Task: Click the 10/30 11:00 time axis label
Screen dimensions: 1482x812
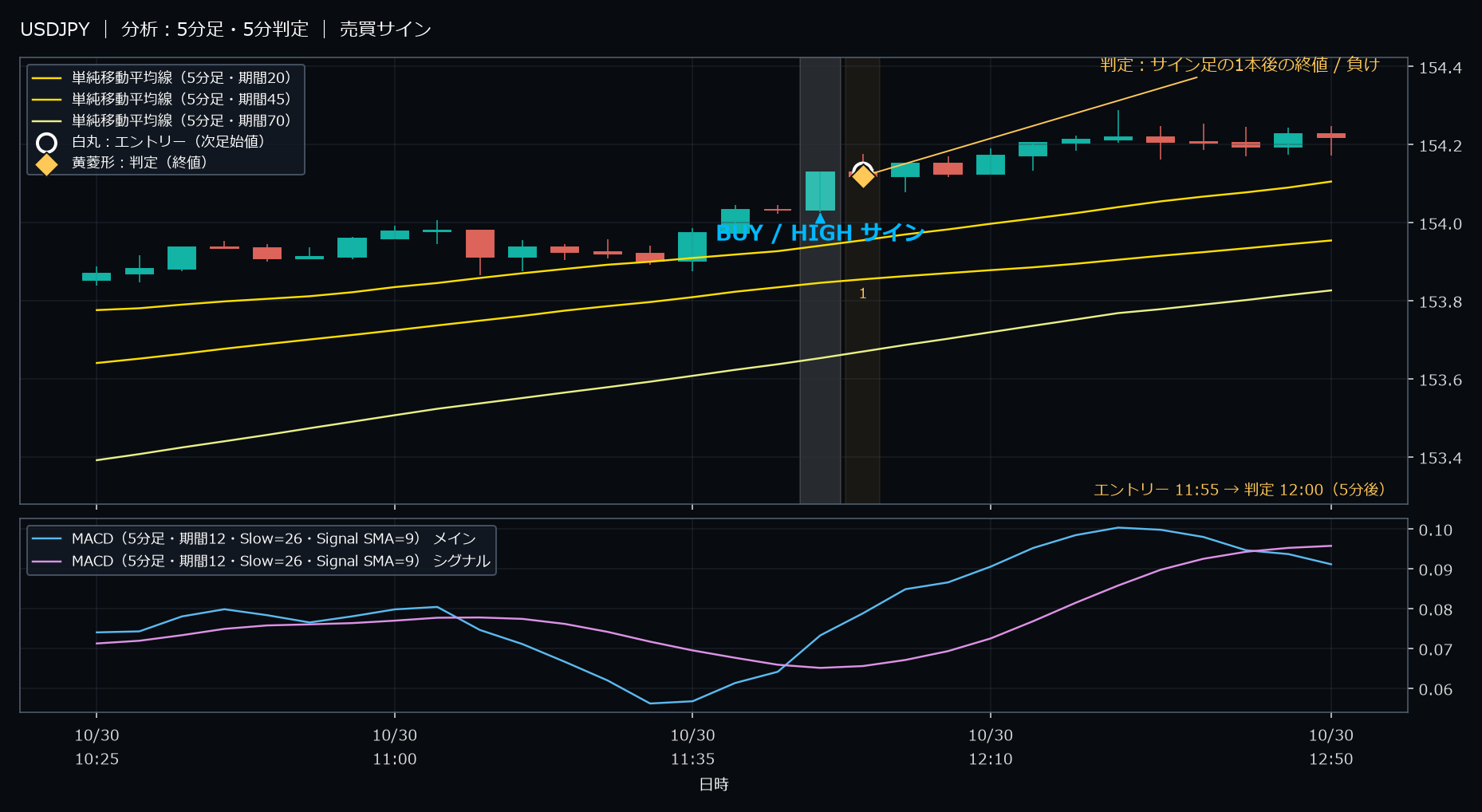Action: [395, 747]
